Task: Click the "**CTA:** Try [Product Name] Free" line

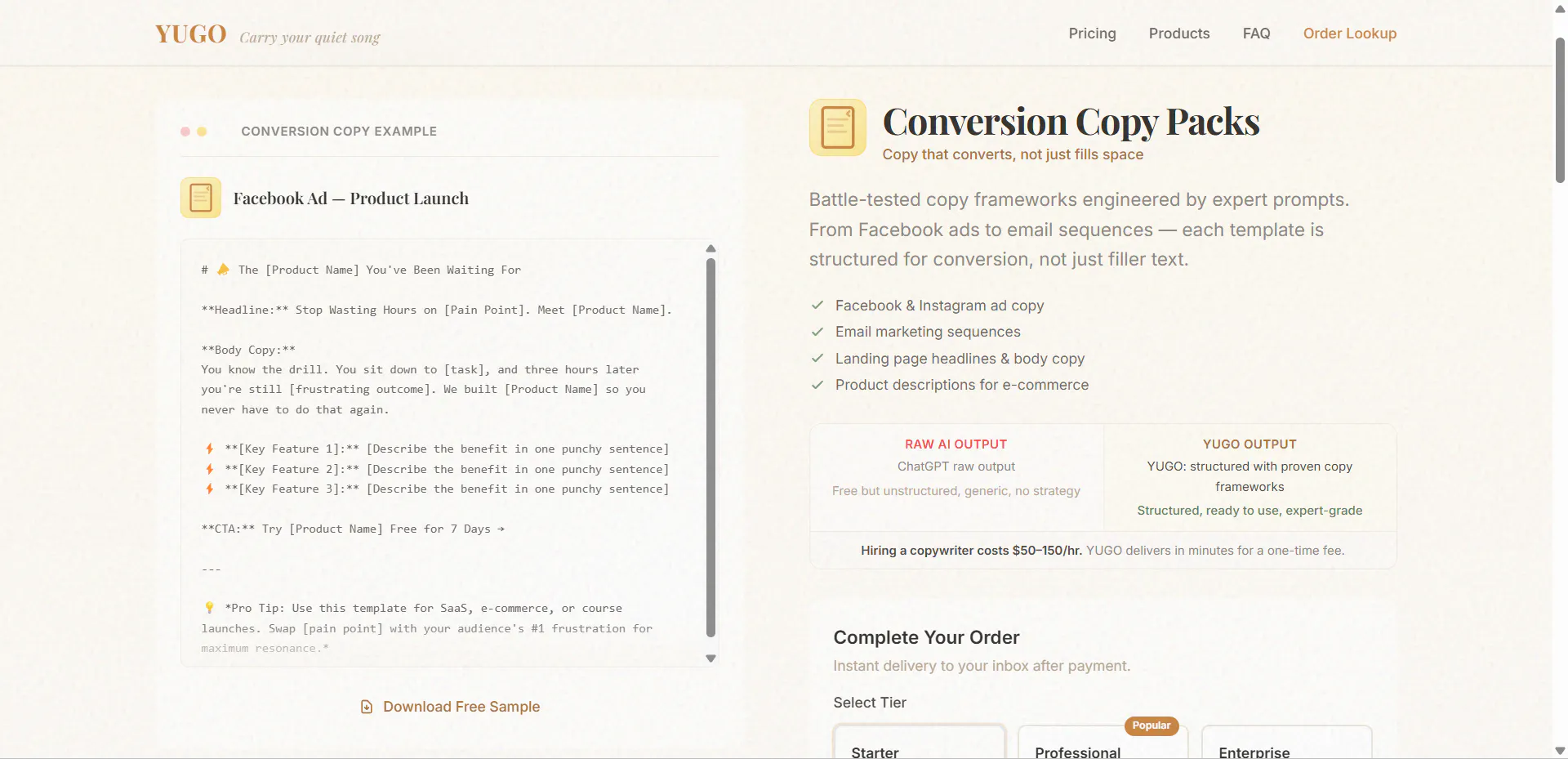Action: coord(353,529)
